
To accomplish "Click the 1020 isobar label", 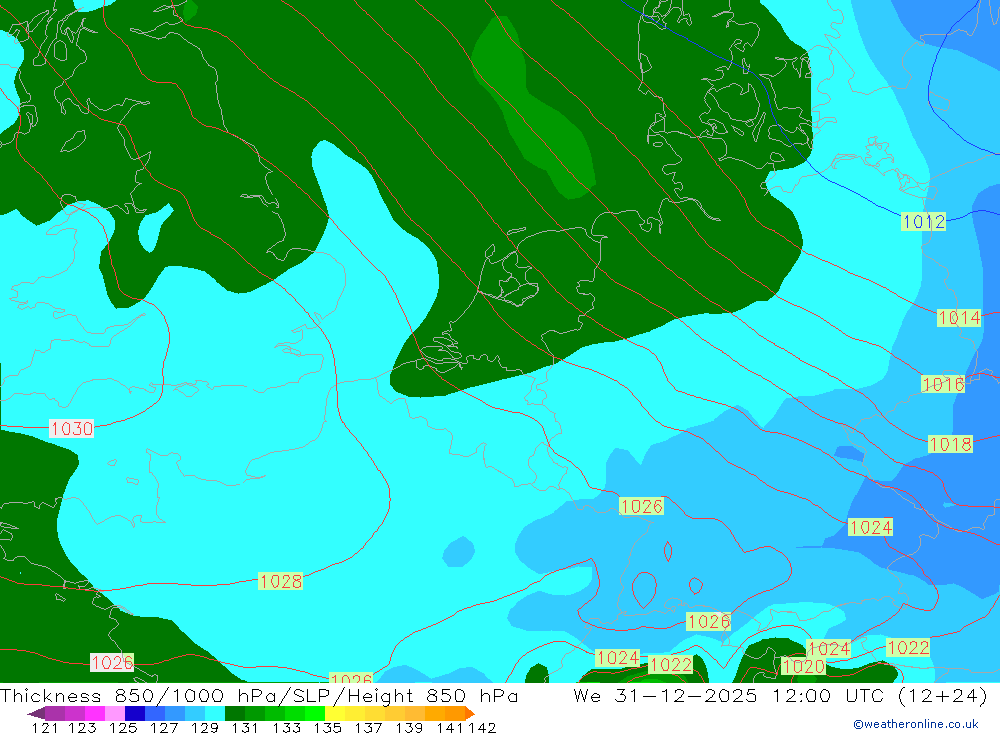I will (x=804, y=667).
